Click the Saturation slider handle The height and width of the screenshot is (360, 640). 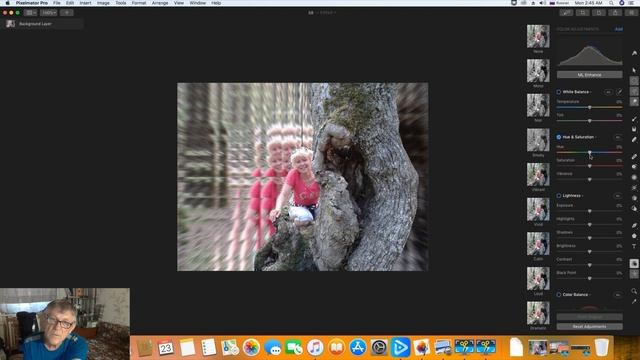click(589, 166)
